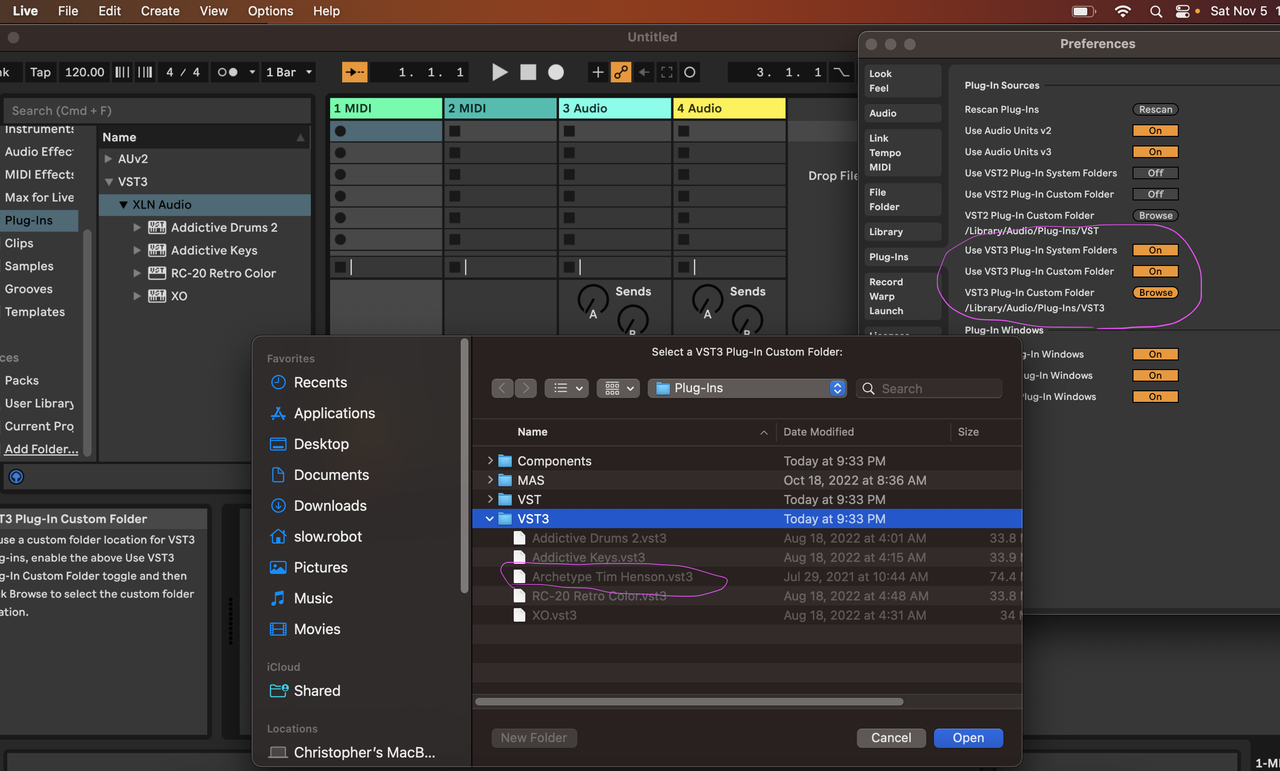Open the grouping options dropdown in dialog
Image resolution: width=1280 pixels, height=771 pixels.
[618, 388]
